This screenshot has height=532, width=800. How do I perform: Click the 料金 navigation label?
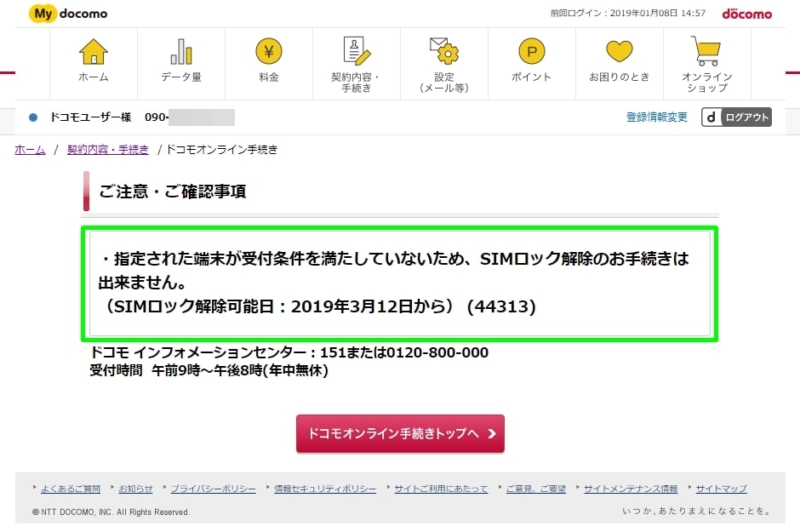point(269,77)
